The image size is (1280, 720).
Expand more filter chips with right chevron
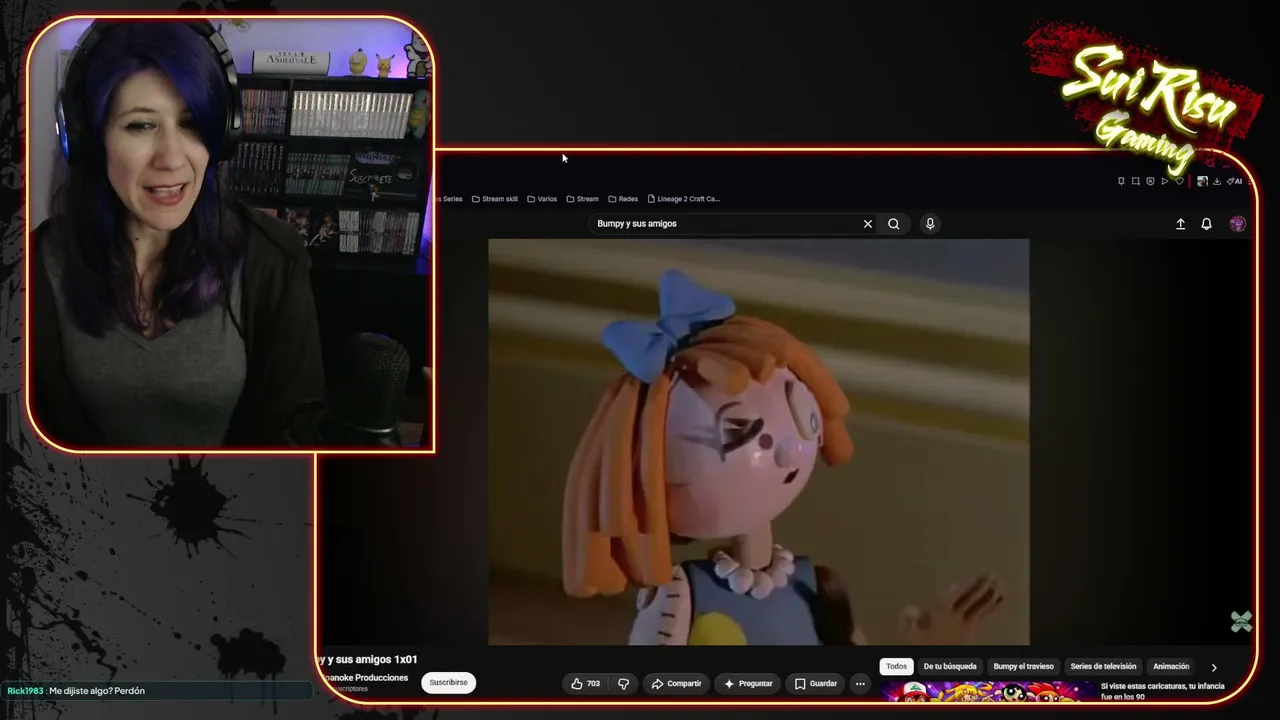click(1214, 667)
